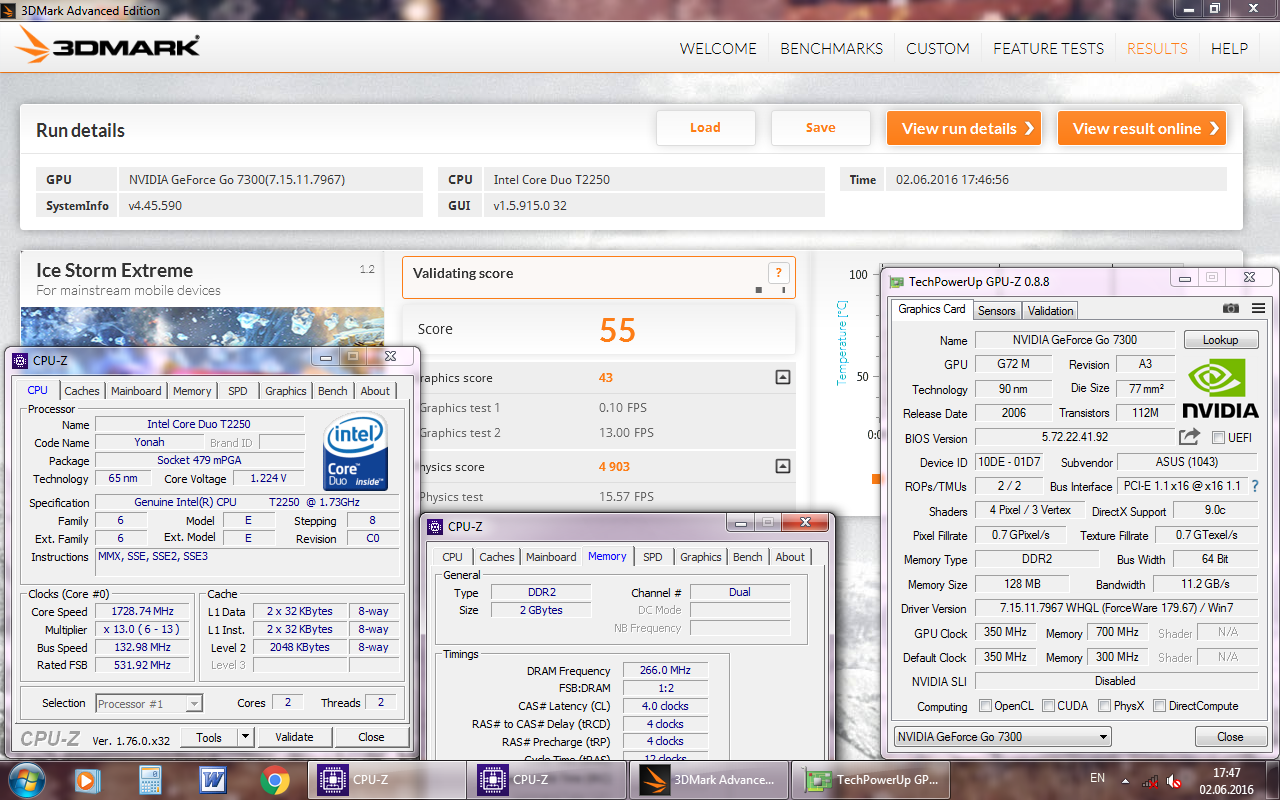Open Google Chrome from the taskbar
Screen dimensions: 1280x800
pos(275,779)
